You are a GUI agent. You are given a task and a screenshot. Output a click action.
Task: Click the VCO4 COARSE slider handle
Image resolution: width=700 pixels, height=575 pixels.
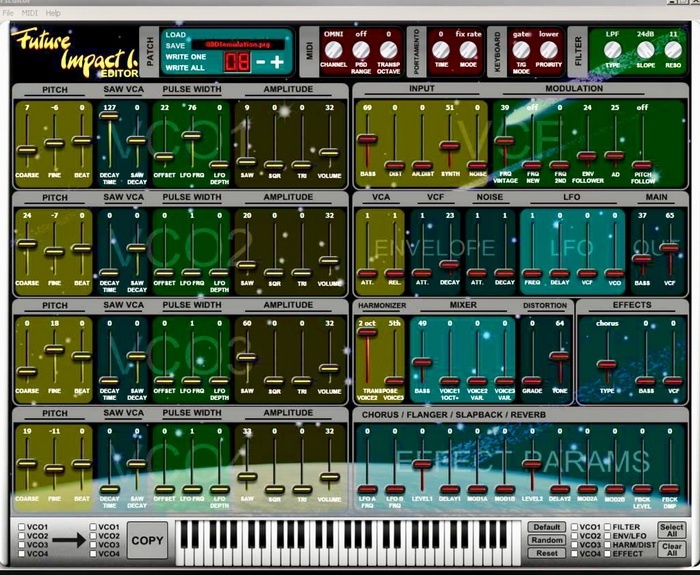[x=27, y=463]
